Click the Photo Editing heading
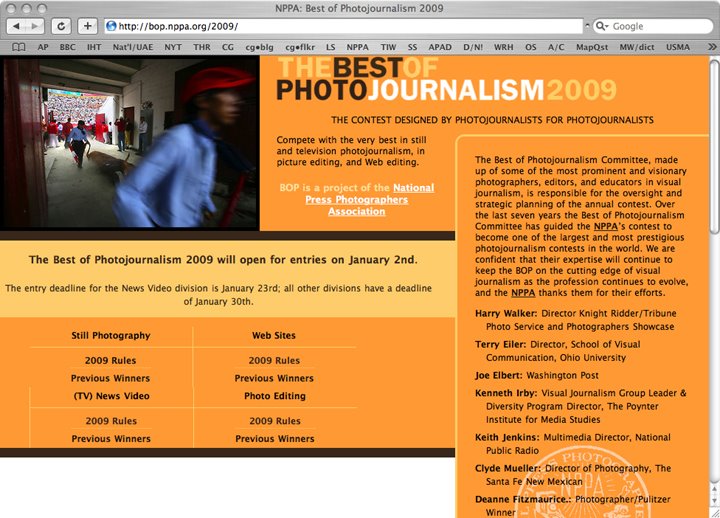This screenshot has width=720, height=518. (x=275, y=396)
